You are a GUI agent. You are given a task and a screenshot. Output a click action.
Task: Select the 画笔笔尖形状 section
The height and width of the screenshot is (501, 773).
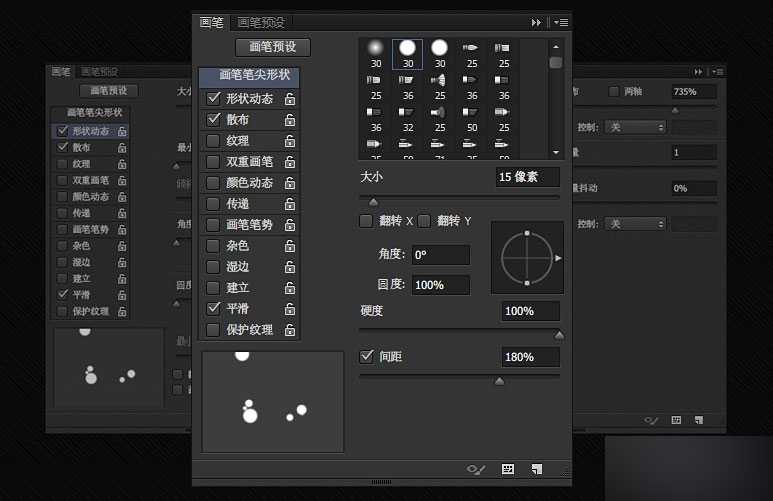249,74
